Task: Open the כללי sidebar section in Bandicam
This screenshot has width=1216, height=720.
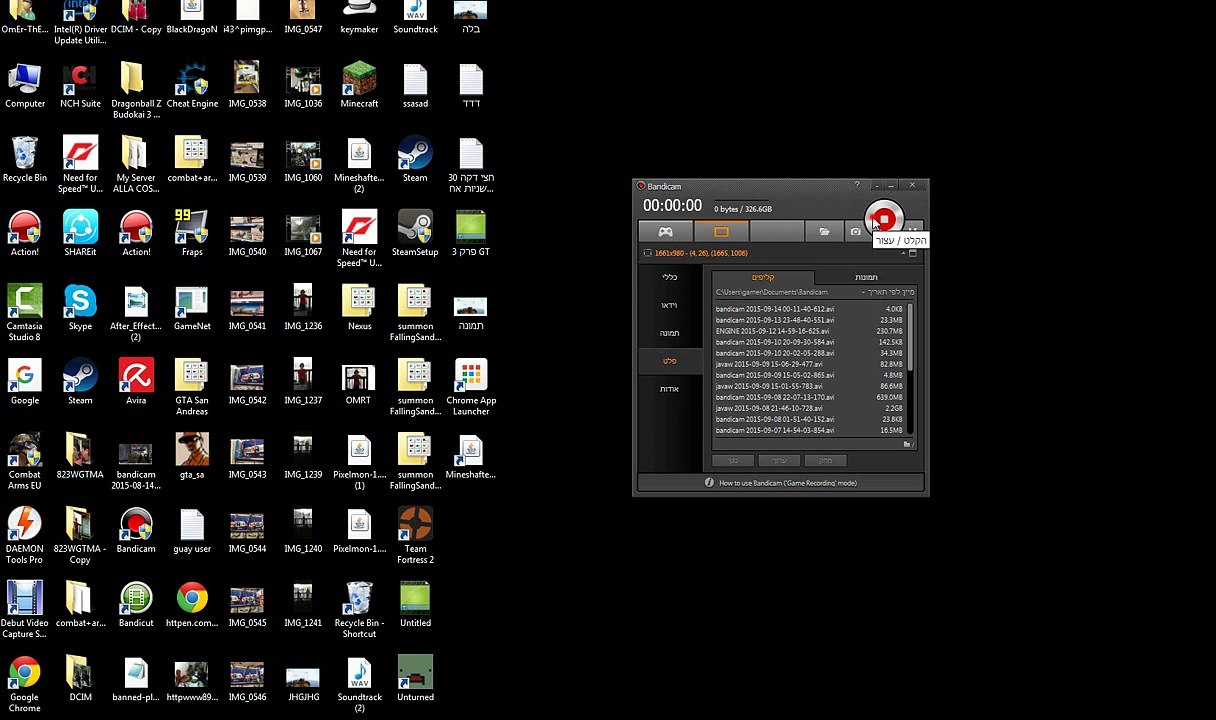Action: pos(669,277)
